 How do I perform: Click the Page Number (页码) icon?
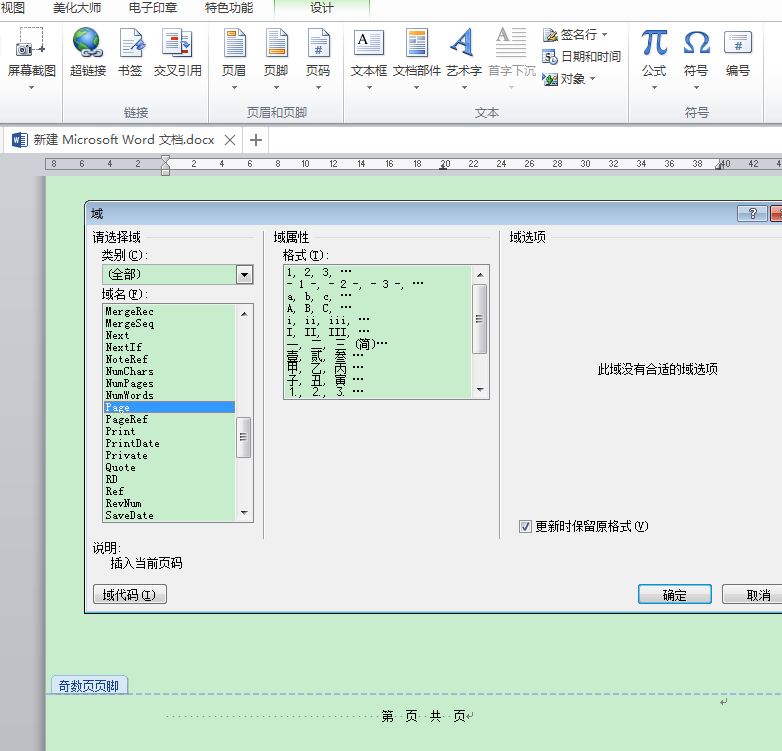click(x=318, y=42)
